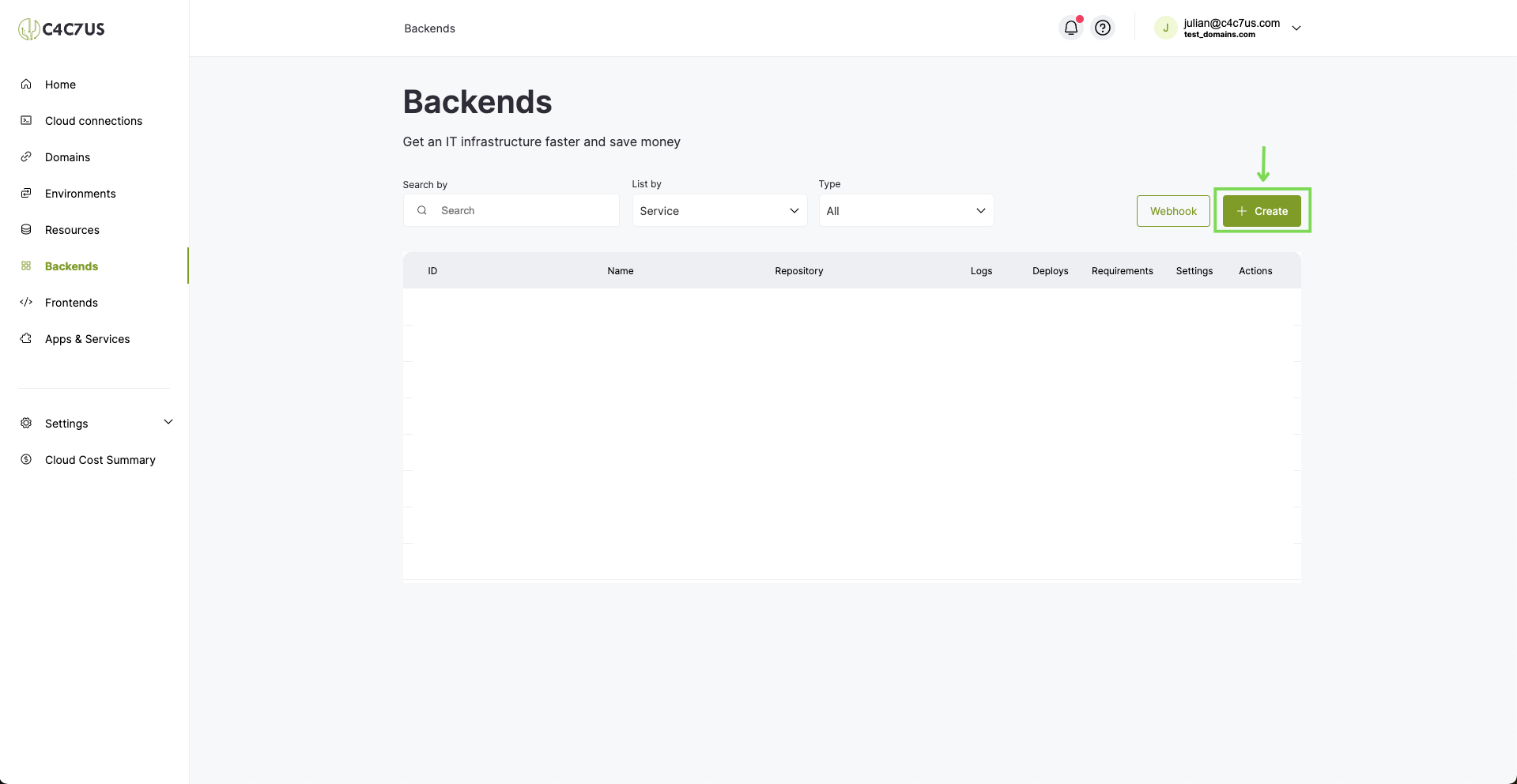Image resolution: width=1517 pixels, height=784 pixels.
Task: Go to Environments in the sidebar
Action: pyautogui.click(x=80, y=193)
